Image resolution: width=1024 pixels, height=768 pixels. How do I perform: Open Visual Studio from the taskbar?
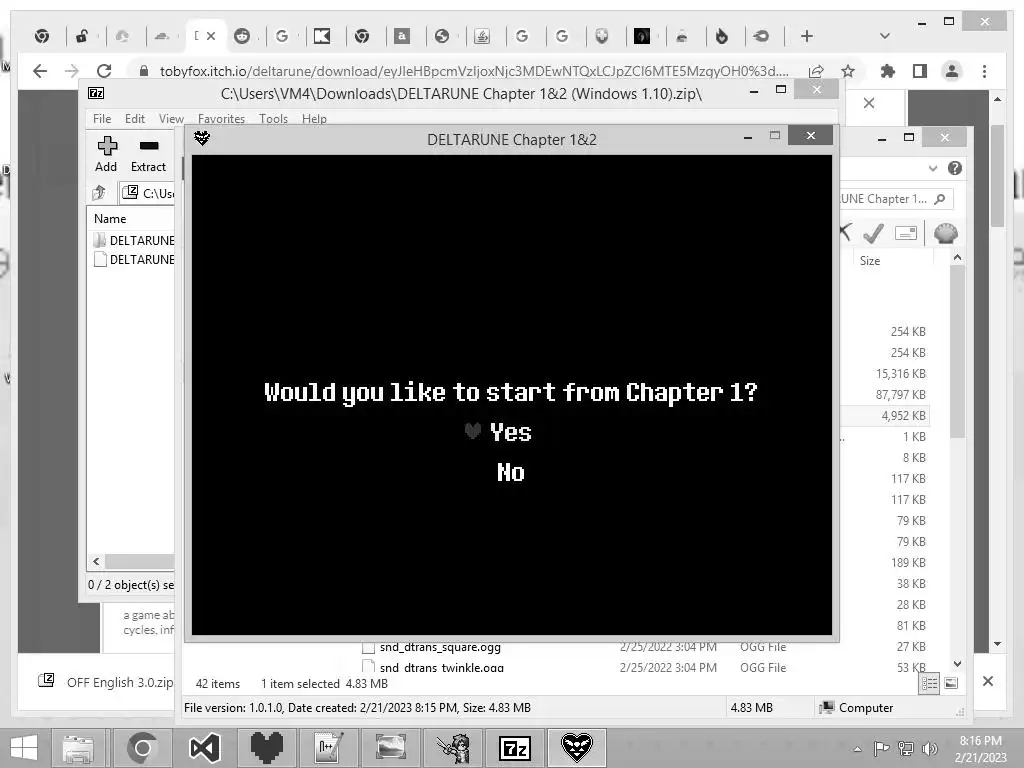pos(204,748)
